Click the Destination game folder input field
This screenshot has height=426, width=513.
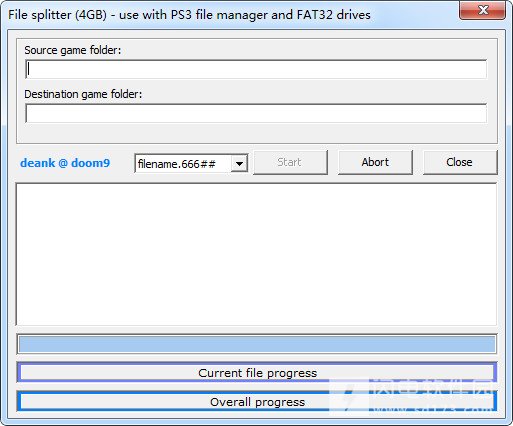tap(256, 113)
